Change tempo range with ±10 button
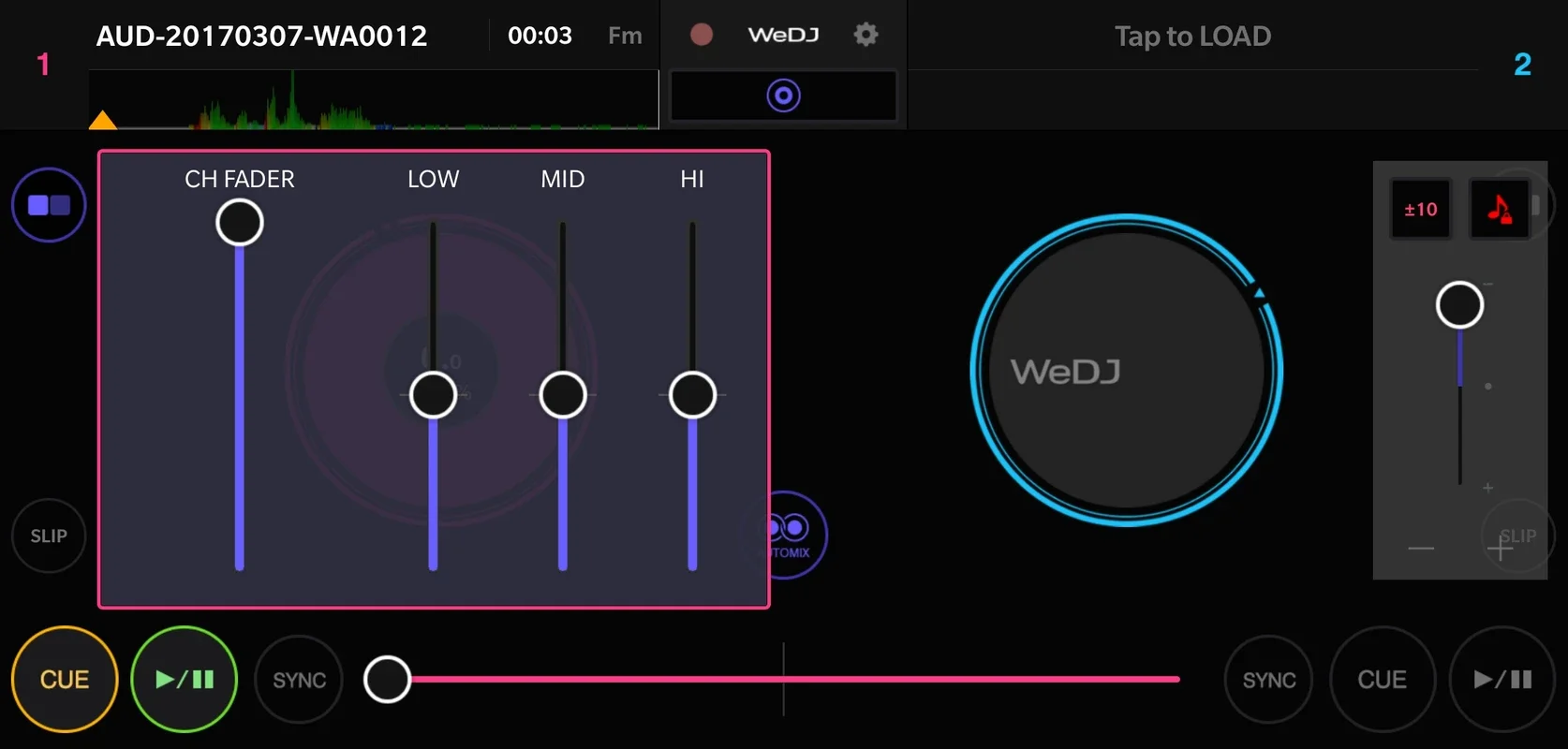 (1420, 209)
